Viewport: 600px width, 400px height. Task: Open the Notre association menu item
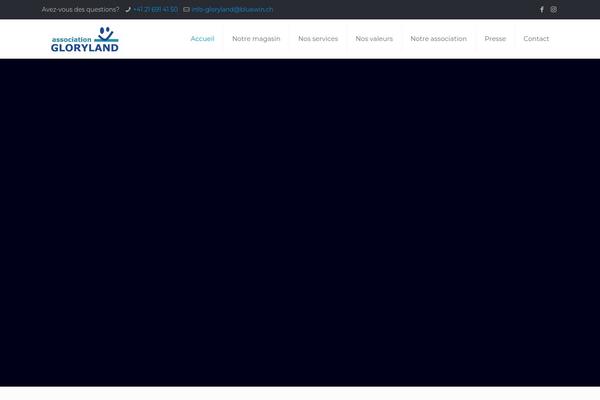pyautogui.click(x=439, y=39)
